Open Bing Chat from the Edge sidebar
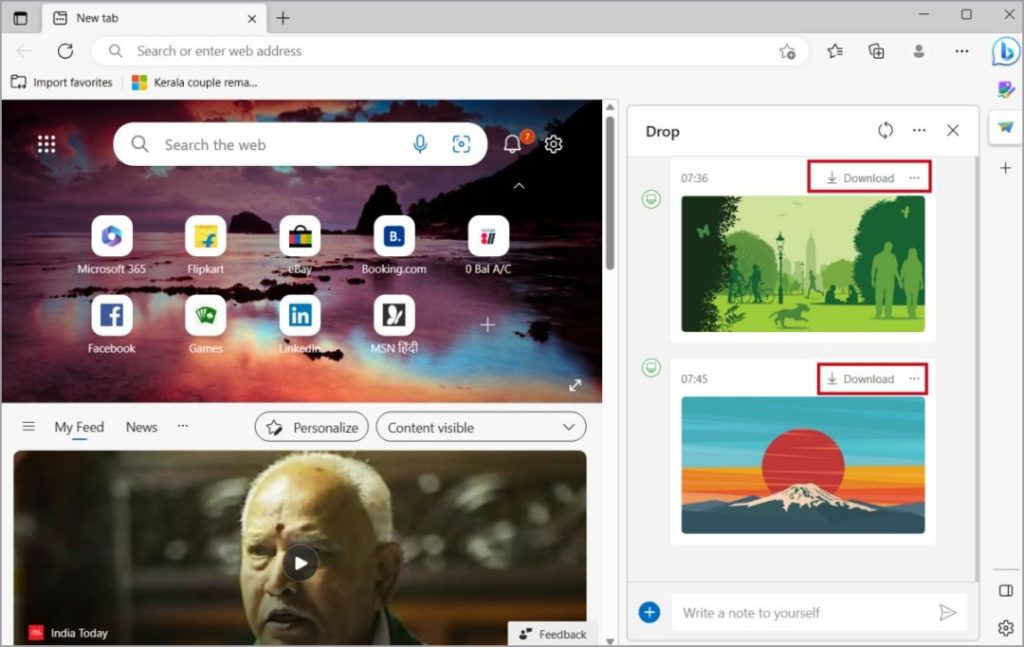 [x=1005, y=52]
